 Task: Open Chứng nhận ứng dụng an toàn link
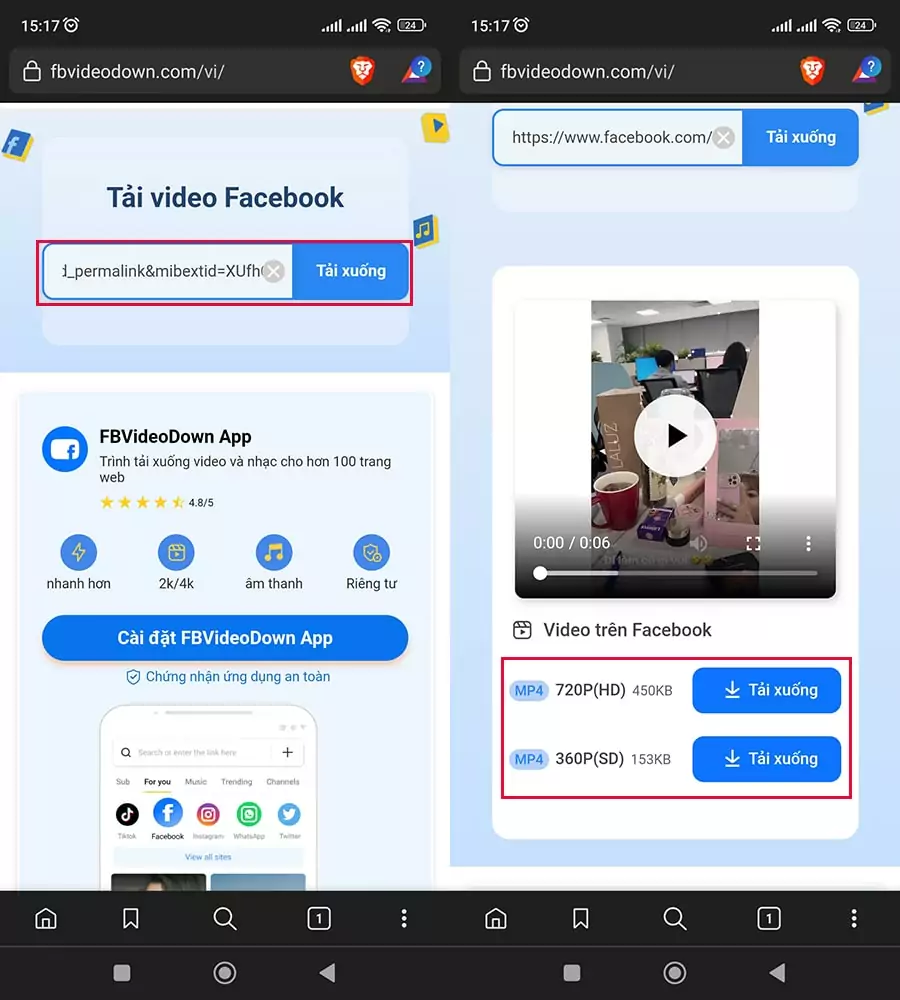(x=228, y=677)
